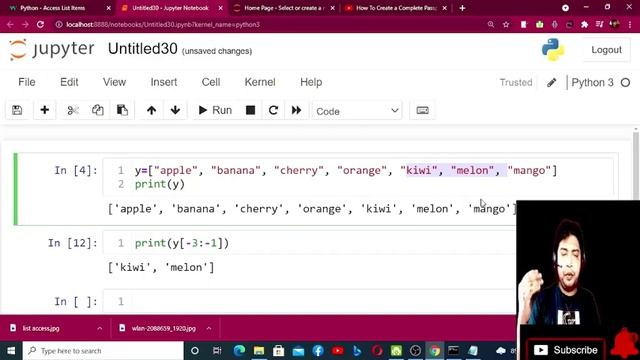Screen dimensions: 640x360
Task: Restart the kernel icon
Action: (273, 110)
